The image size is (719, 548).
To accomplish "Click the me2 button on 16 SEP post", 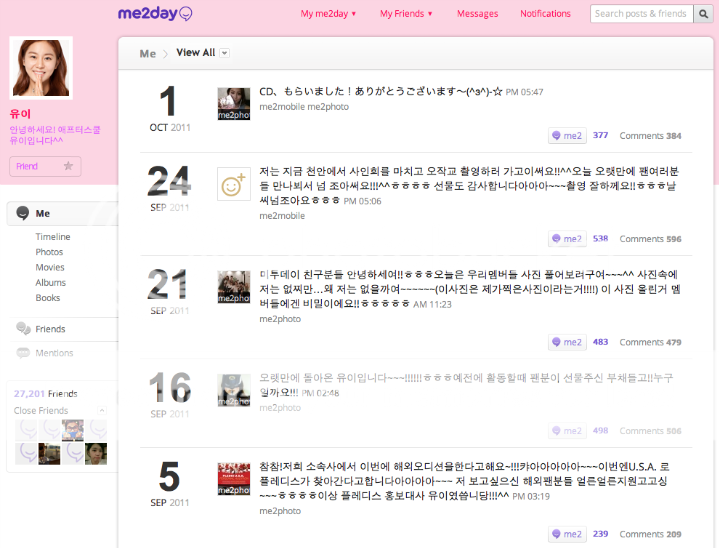I will (567, 431).
